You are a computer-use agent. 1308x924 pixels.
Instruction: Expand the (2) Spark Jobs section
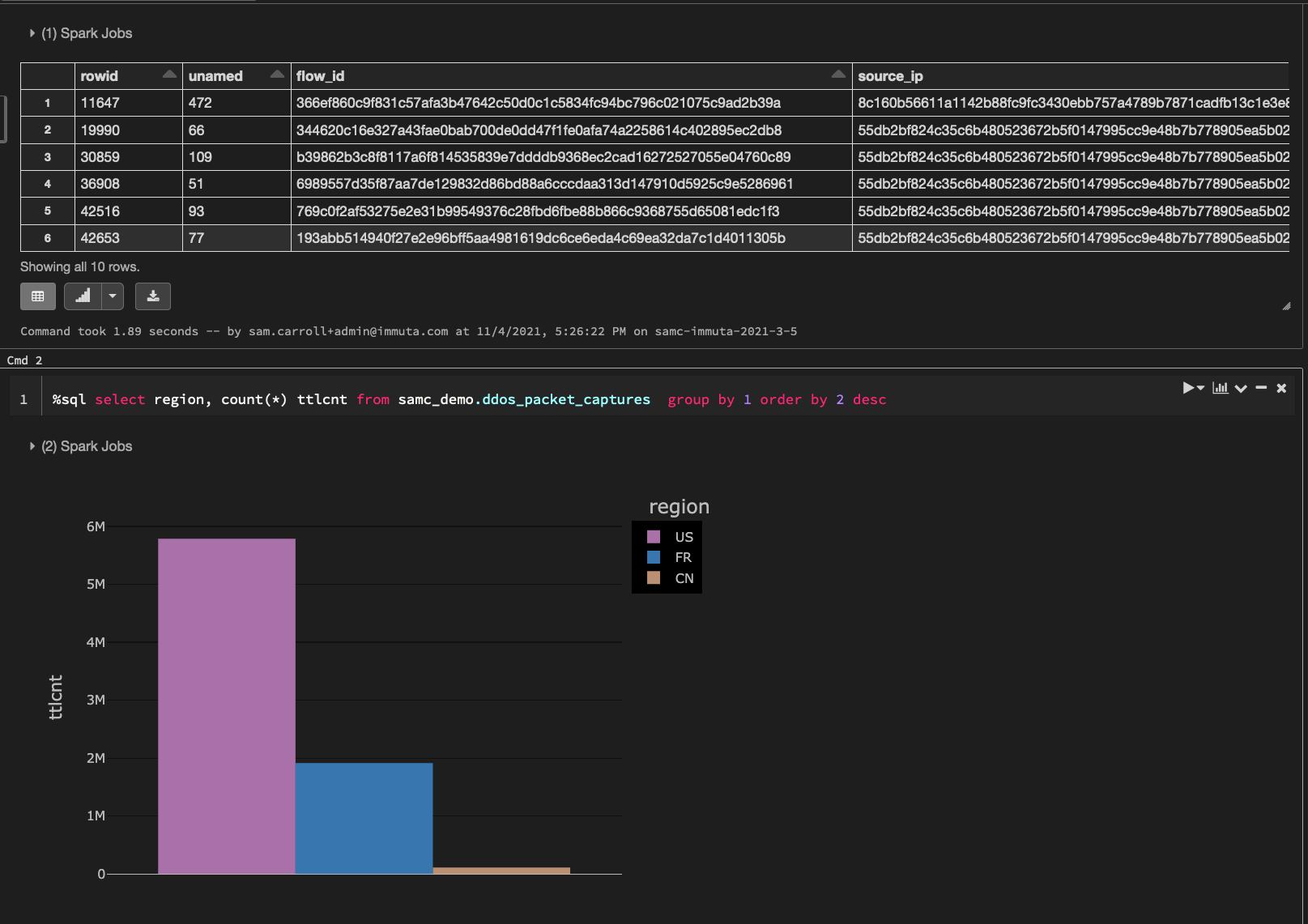coord(32,446)
